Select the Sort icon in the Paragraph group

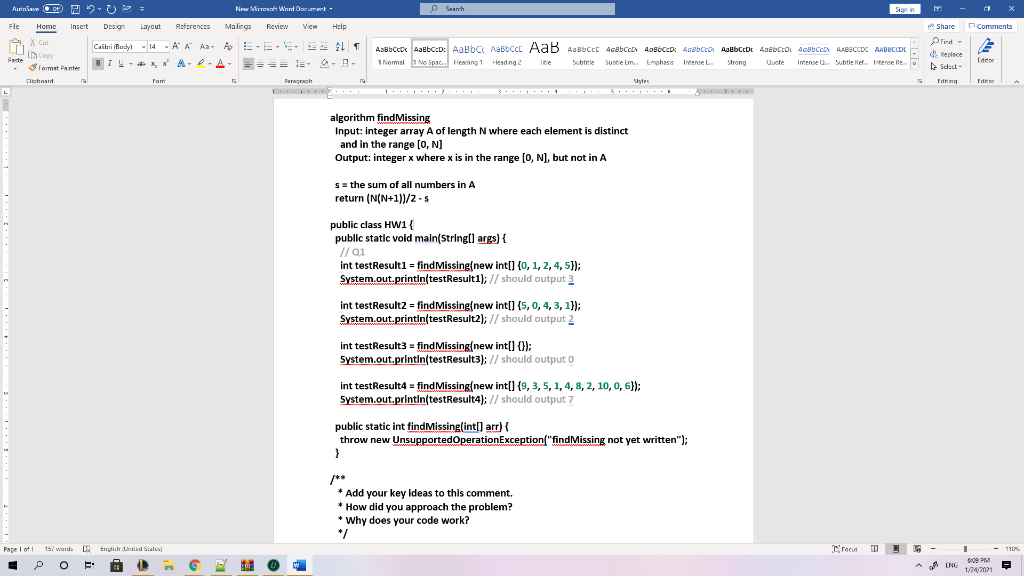coord(340,46)
